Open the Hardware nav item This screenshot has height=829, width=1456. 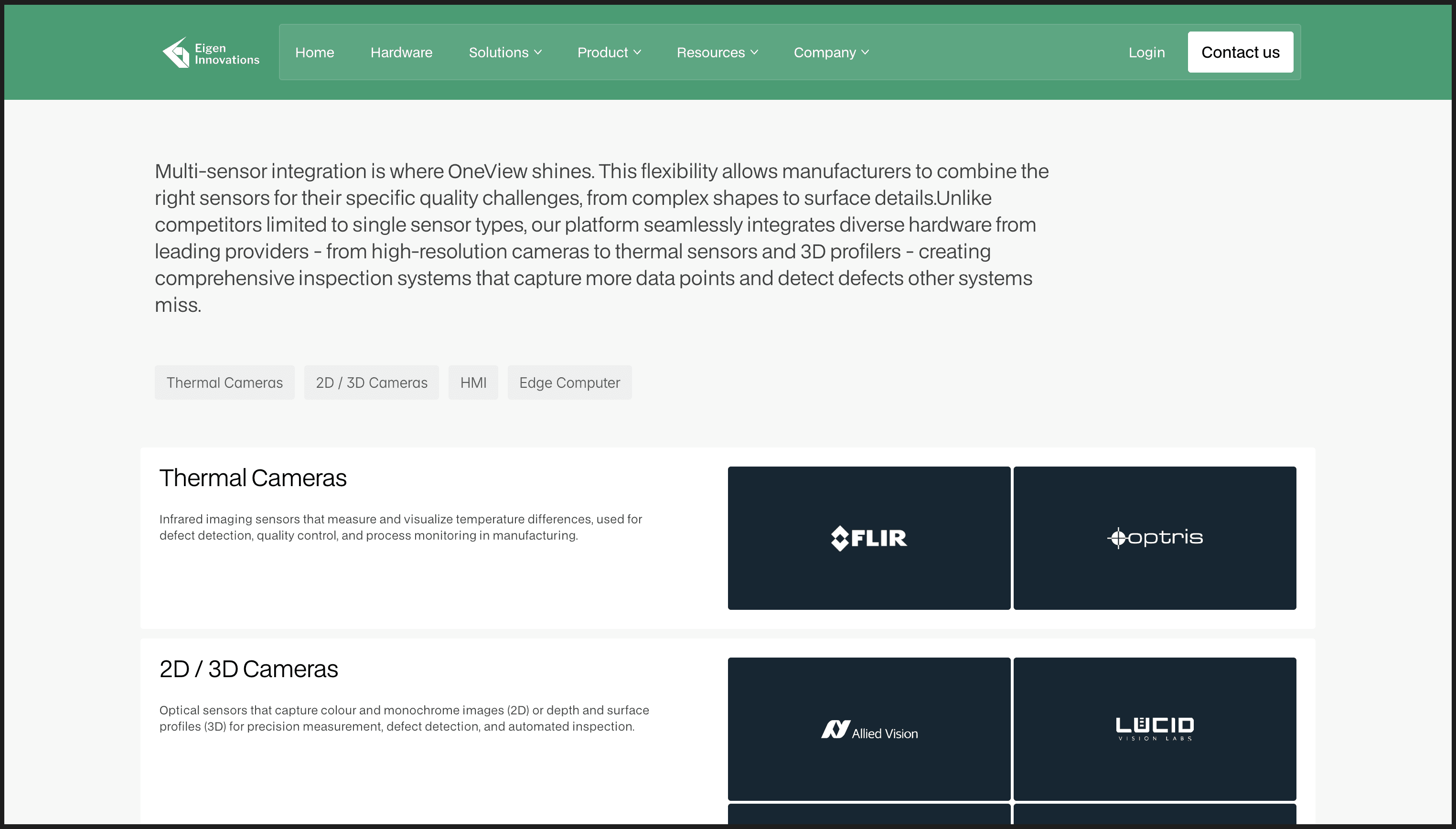point(401,53)
